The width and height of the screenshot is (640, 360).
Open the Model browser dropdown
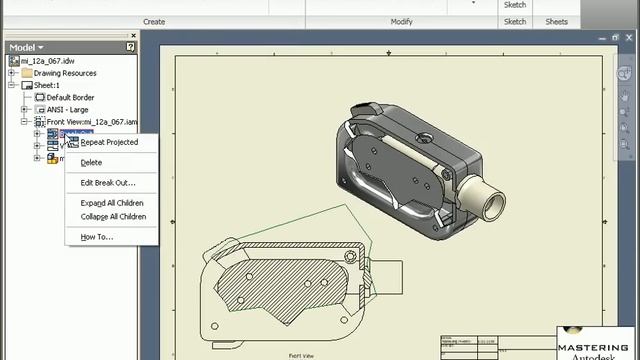pyautogui.click(x=26, y=47)
